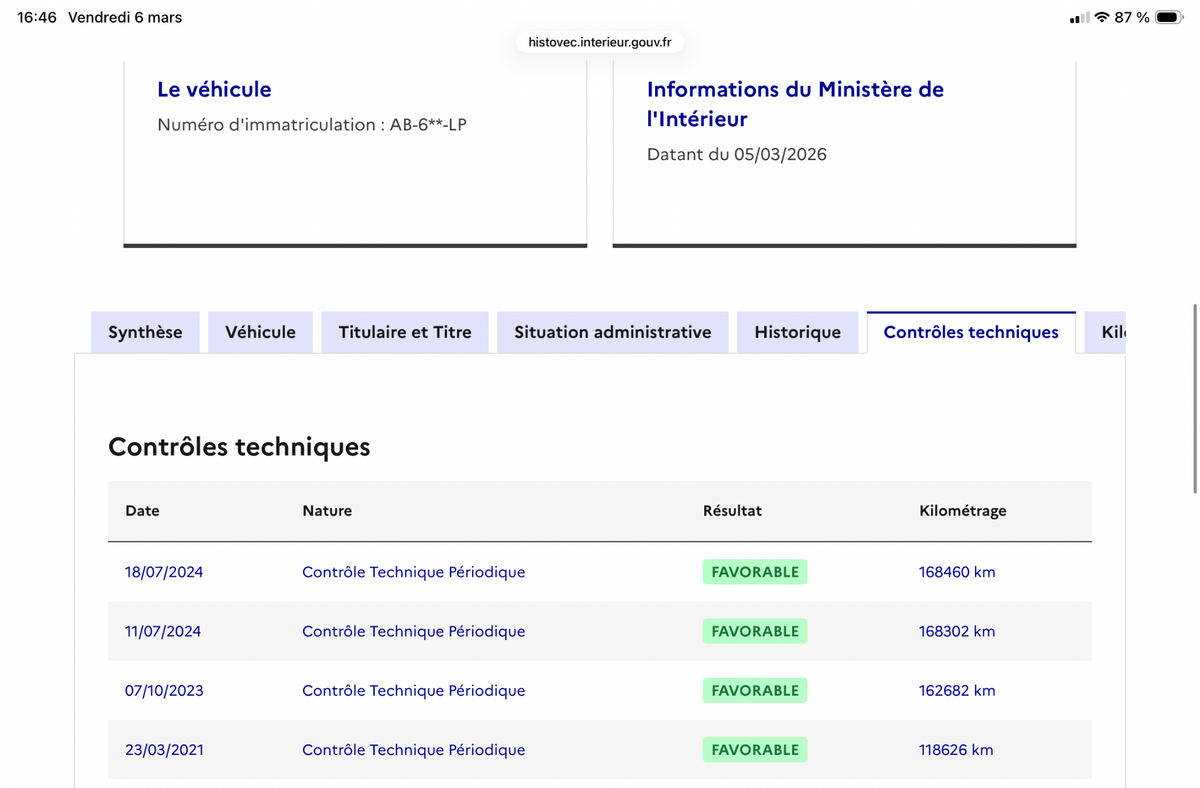This screenshot has width=1200, height=788.
Task: Click the Kilométrage column header
Action: coord(963,510)
